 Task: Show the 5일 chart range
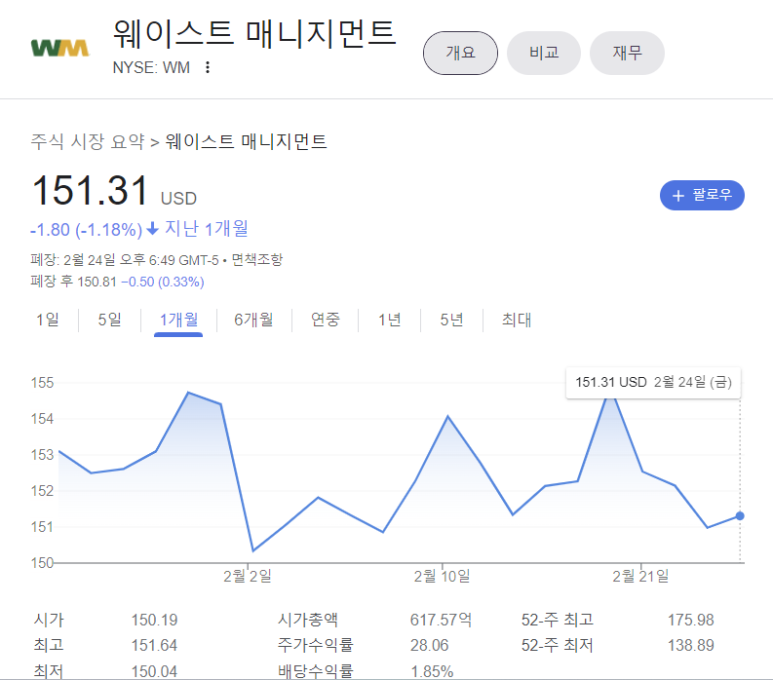pyautogui.click(x=109, y=320)
